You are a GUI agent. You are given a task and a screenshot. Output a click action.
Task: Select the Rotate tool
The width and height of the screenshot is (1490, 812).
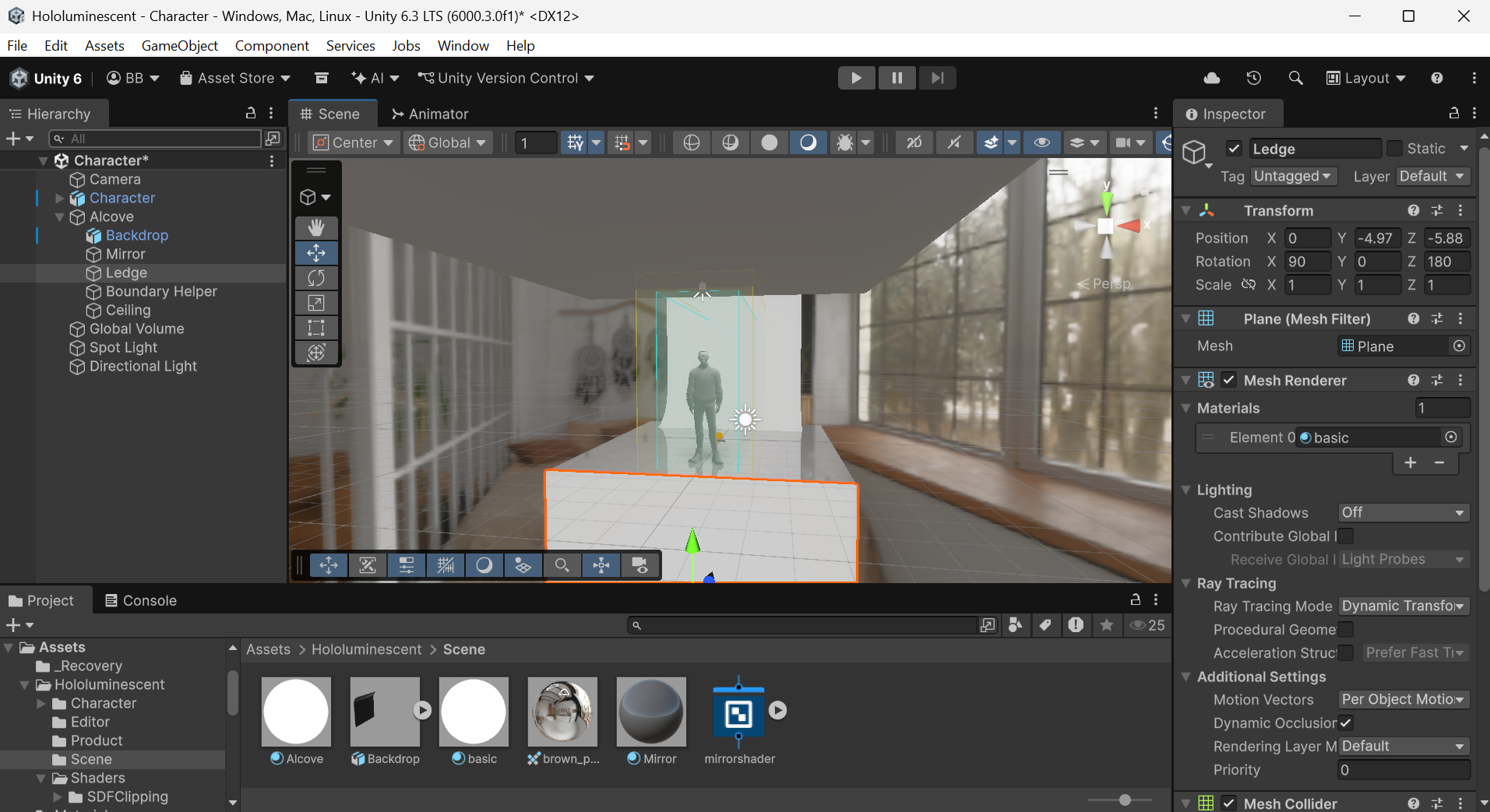pyautogui.click(x=315, y=278)
